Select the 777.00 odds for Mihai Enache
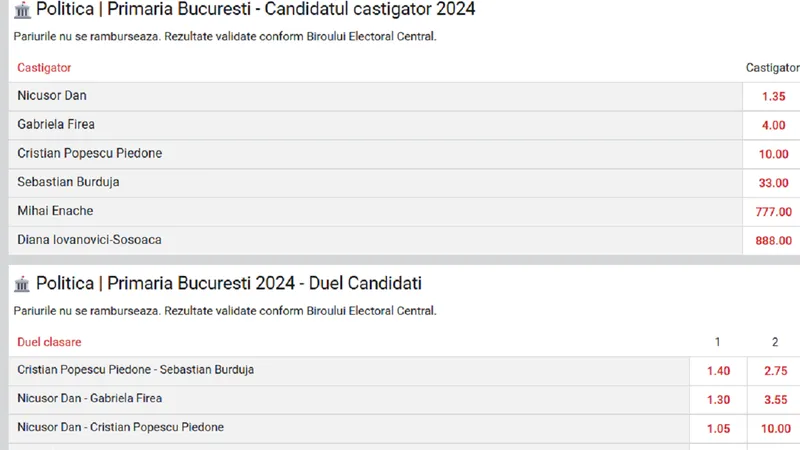Viewport: 800px width, 450px height. (x=773, y=212)
